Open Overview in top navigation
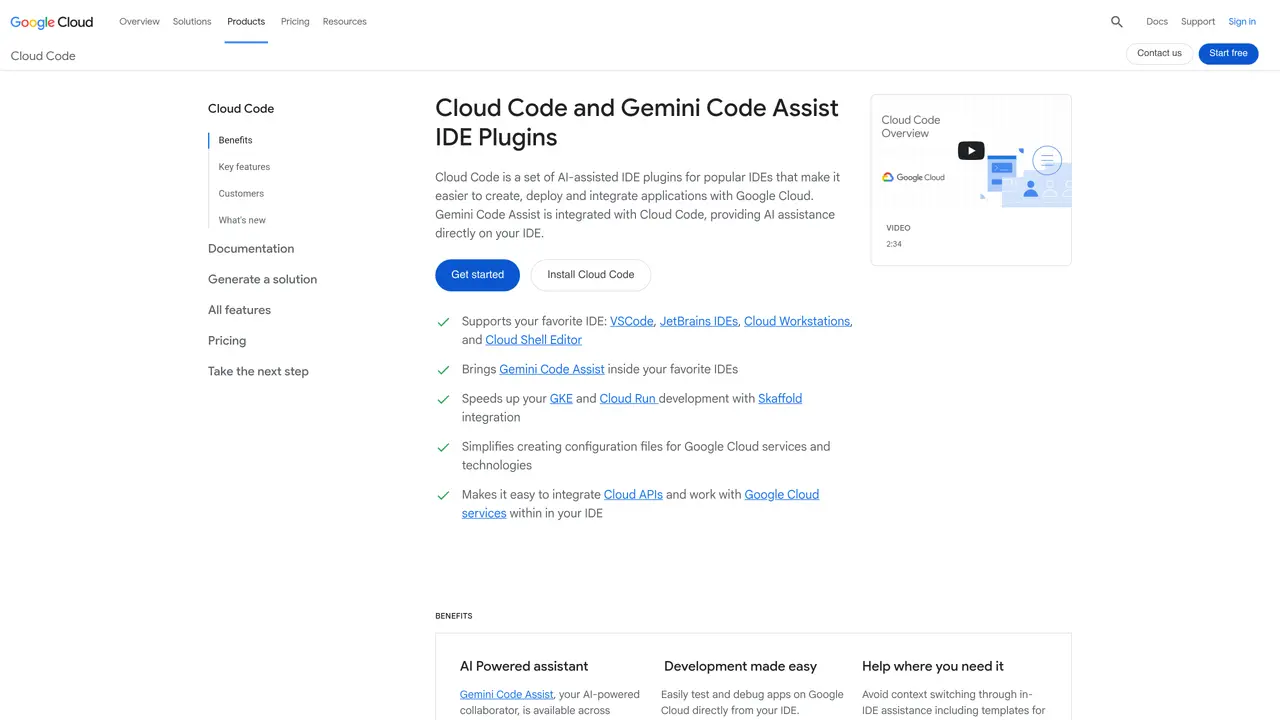 (139, 21)
